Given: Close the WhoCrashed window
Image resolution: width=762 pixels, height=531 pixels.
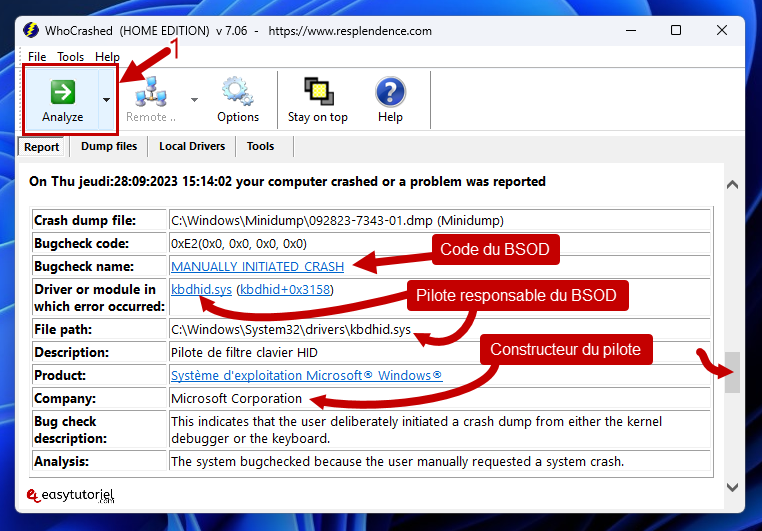Looking at the screenshot, I should click(722, 30).
